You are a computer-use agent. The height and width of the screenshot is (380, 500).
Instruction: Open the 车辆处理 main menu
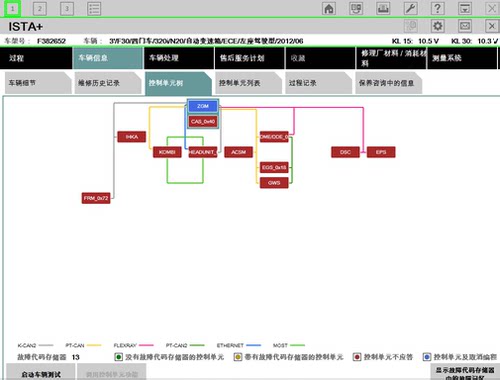179,58
